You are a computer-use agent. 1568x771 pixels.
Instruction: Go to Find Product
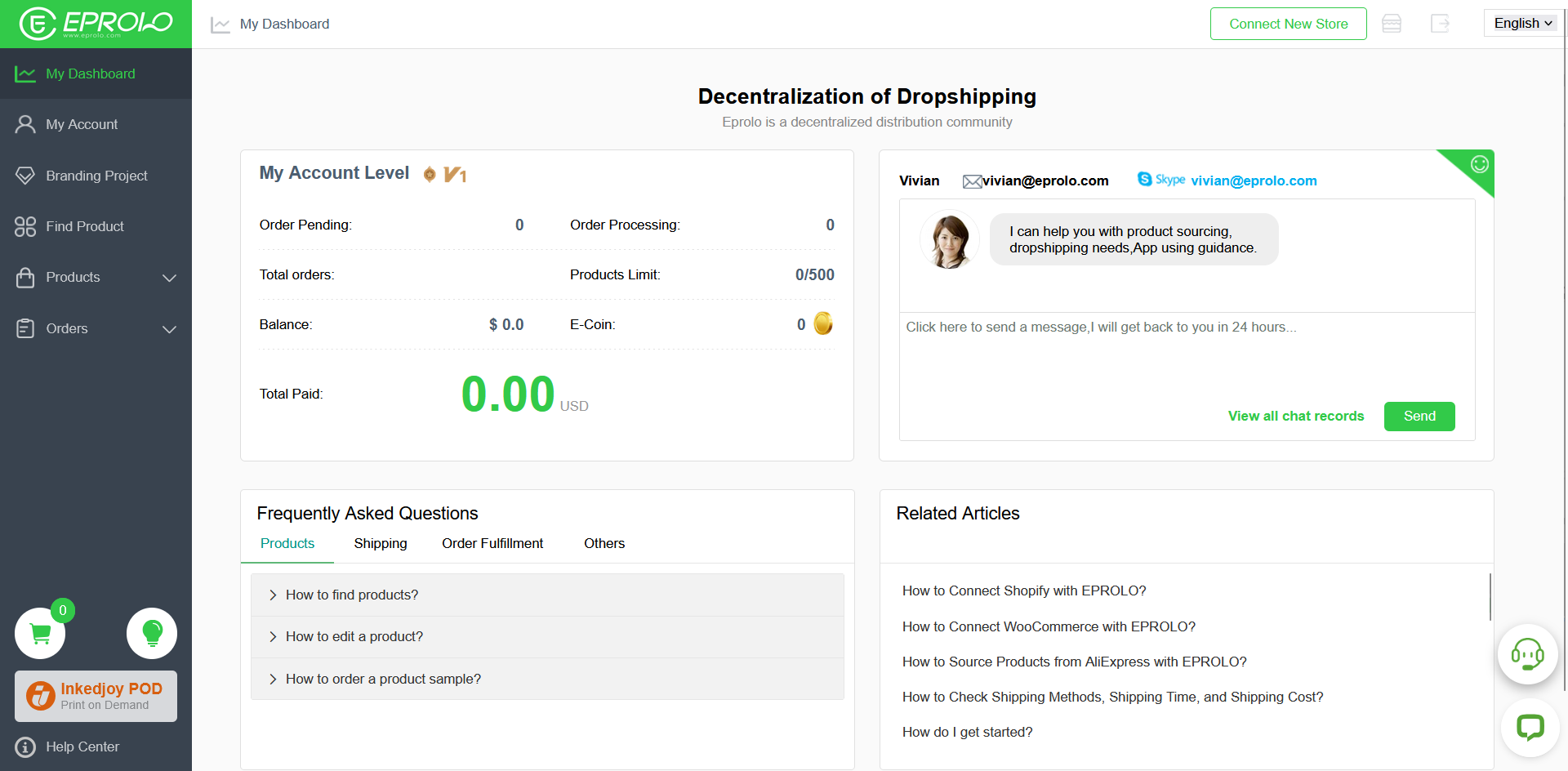click(x=96, y=226)
